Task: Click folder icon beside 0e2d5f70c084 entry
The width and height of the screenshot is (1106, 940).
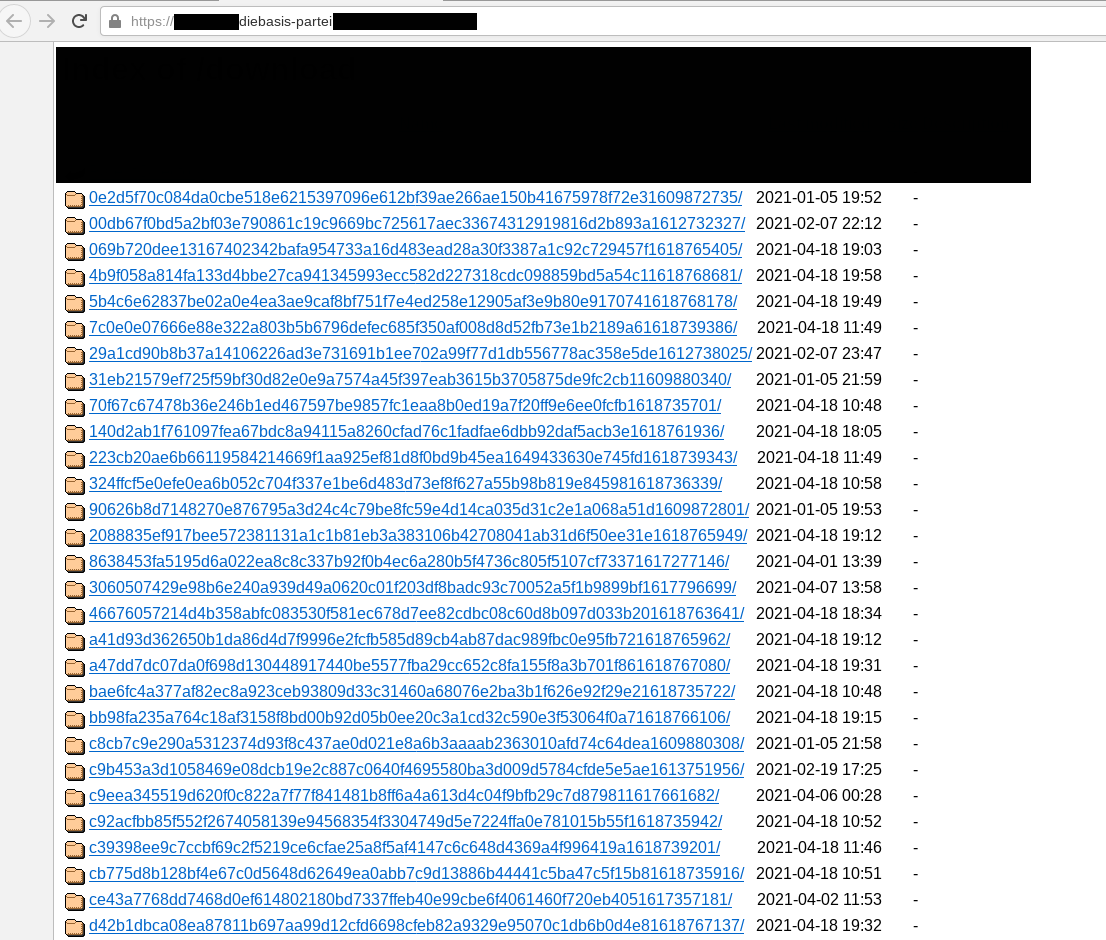Action: [x=75, y=200]
